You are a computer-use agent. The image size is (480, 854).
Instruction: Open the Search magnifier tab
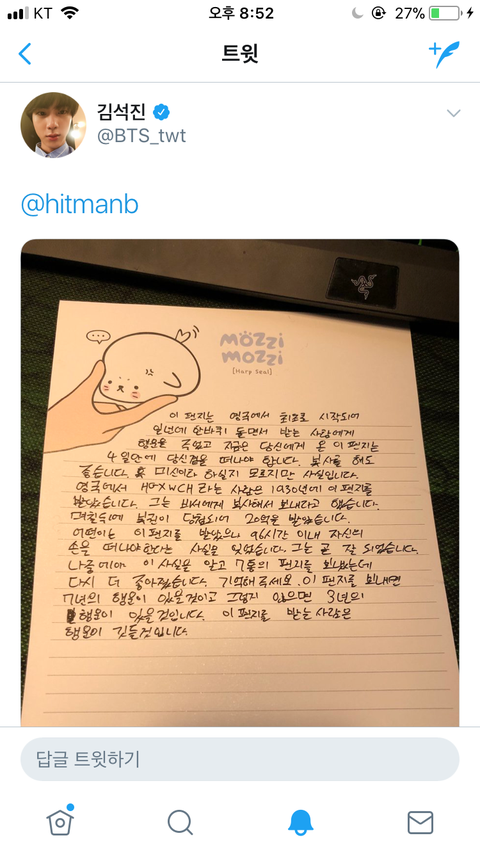[180, 822]
